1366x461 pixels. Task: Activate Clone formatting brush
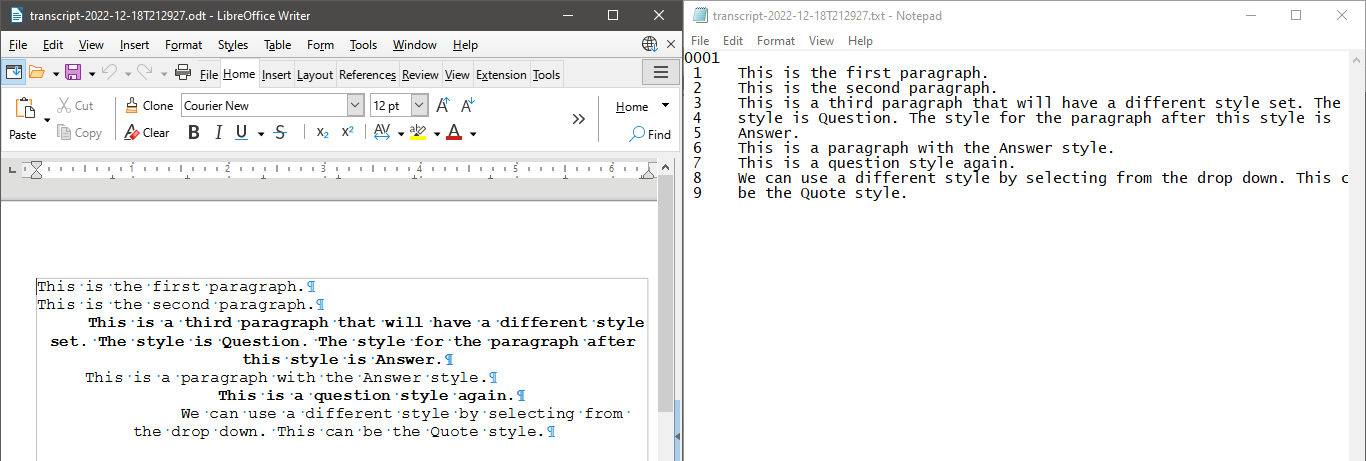tap(149, 105)
